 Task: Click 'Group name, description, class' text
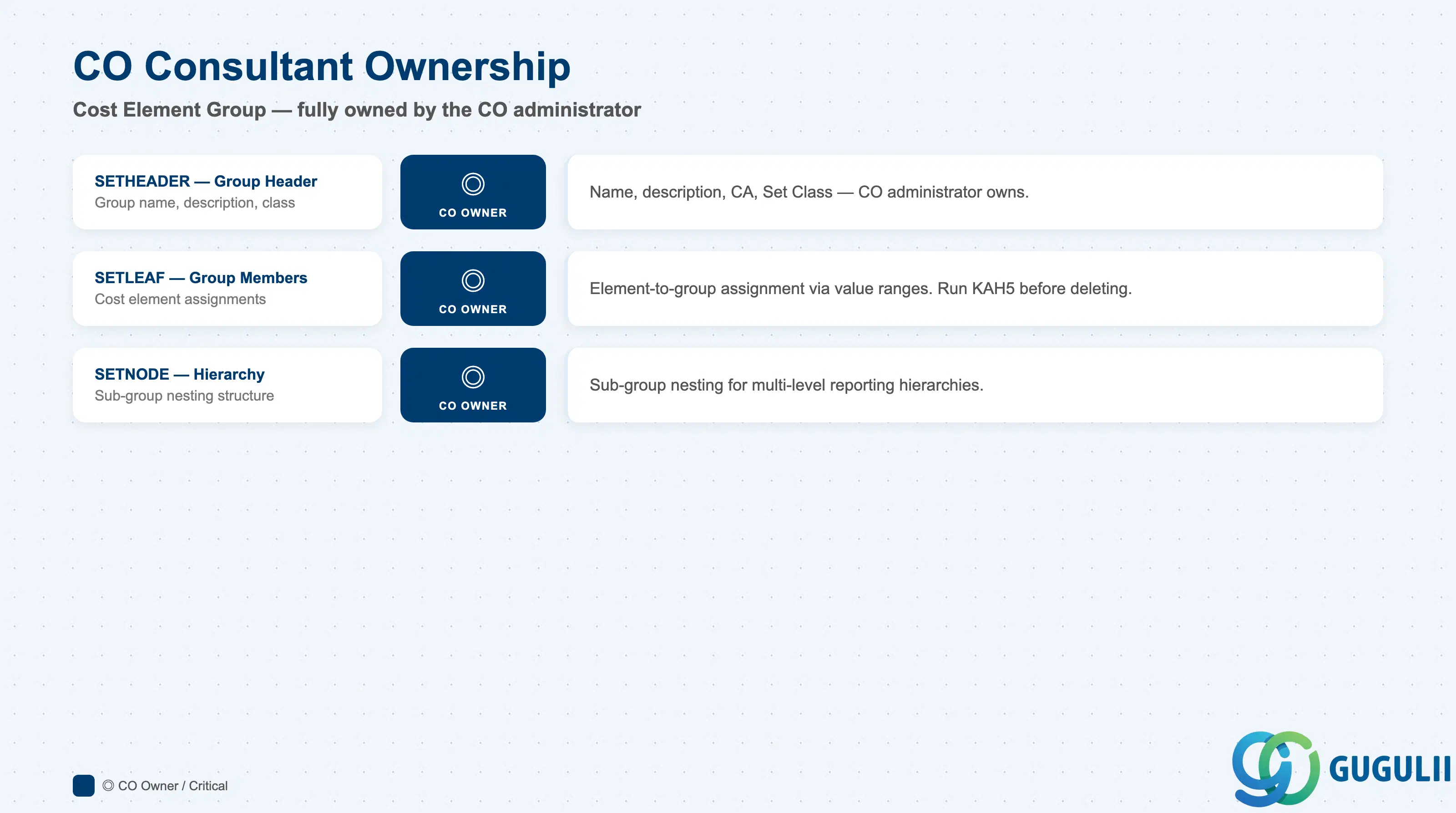pos(194,203)
